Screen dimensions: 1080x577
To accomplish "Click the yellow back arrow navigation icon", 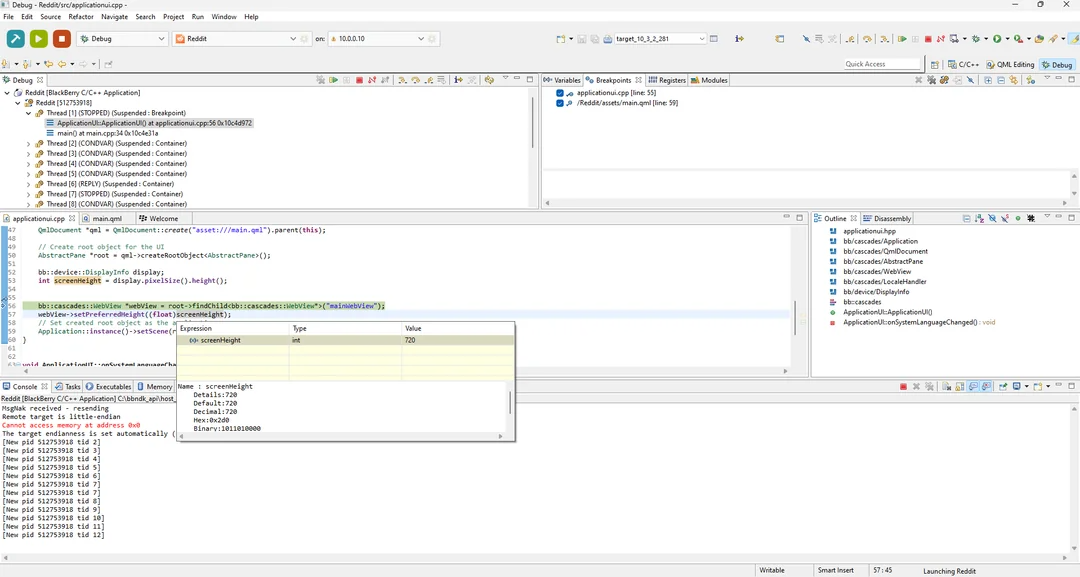I will (61, 64).
